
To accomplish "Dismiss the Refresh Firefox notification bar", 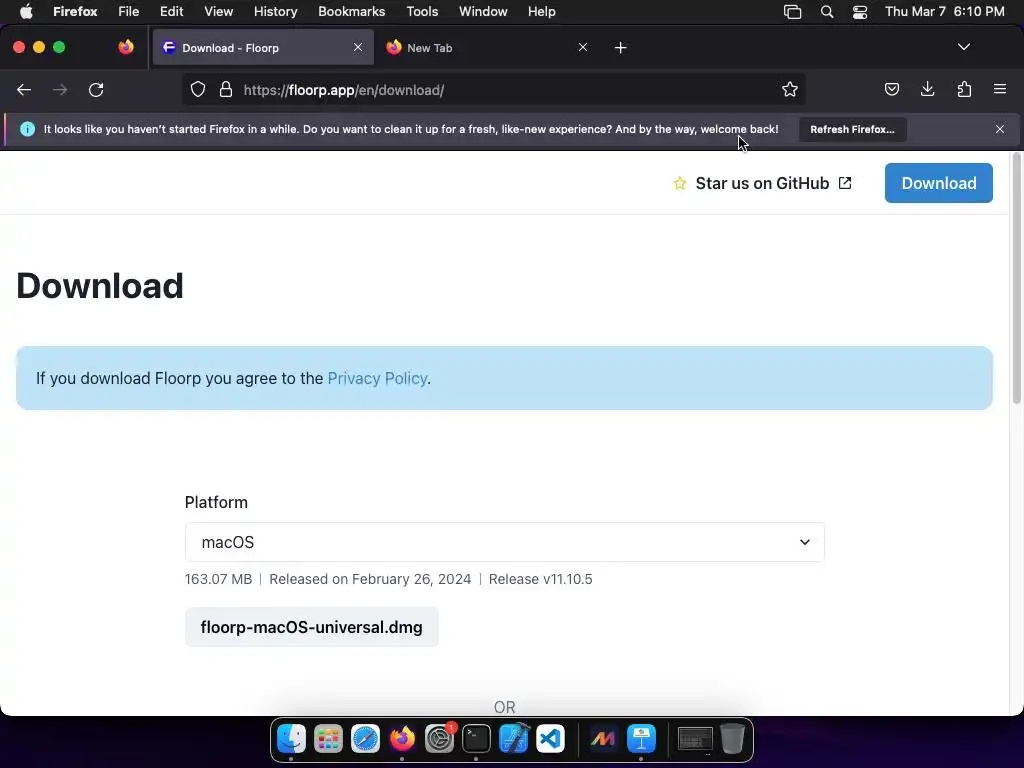I will pos(1000,129).
